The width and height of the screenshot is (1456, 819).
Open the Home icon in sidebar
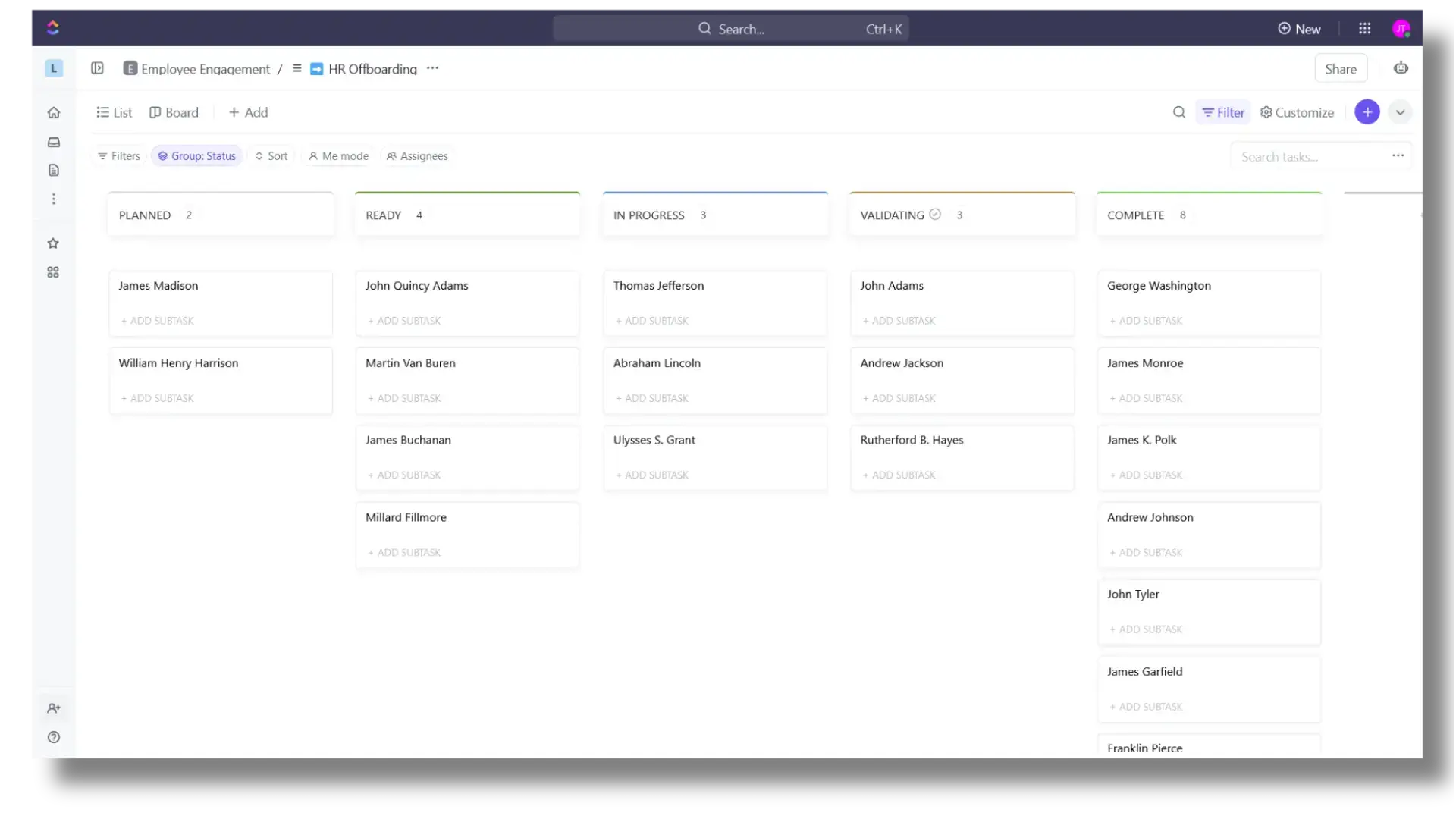pyautogui.click(x=53, y=113)
